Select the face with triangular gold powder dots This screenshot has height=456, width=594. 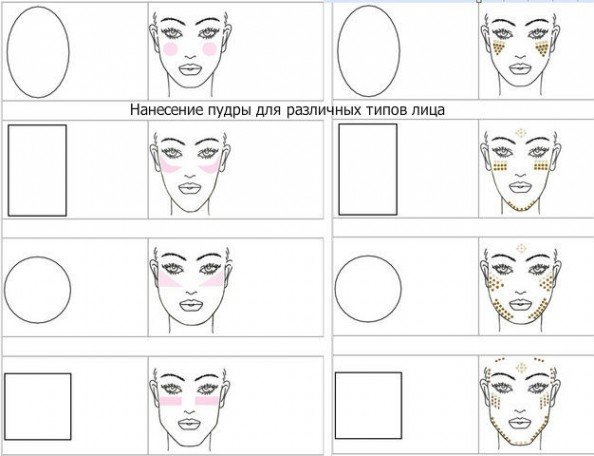point(521,51)
